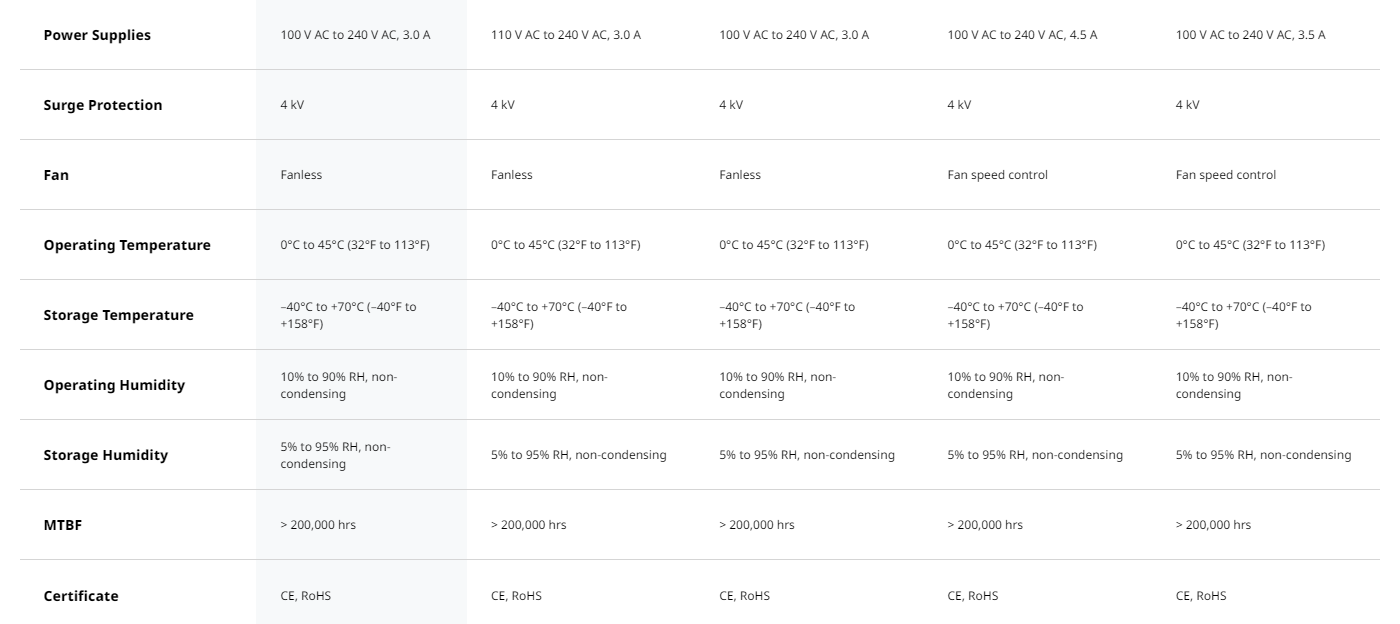Select the MTBF row header

(x=63, y=525)
